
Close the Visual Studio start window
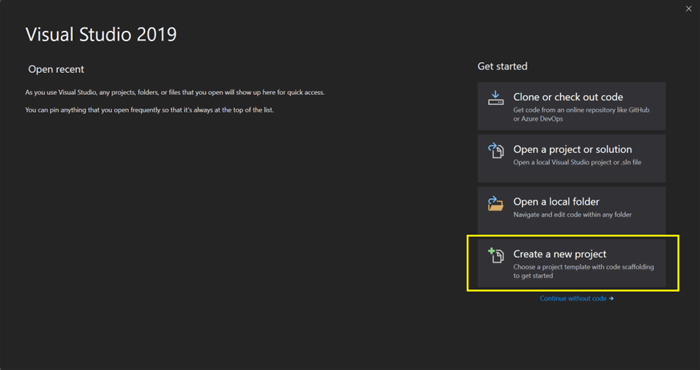tap(688, 9)
